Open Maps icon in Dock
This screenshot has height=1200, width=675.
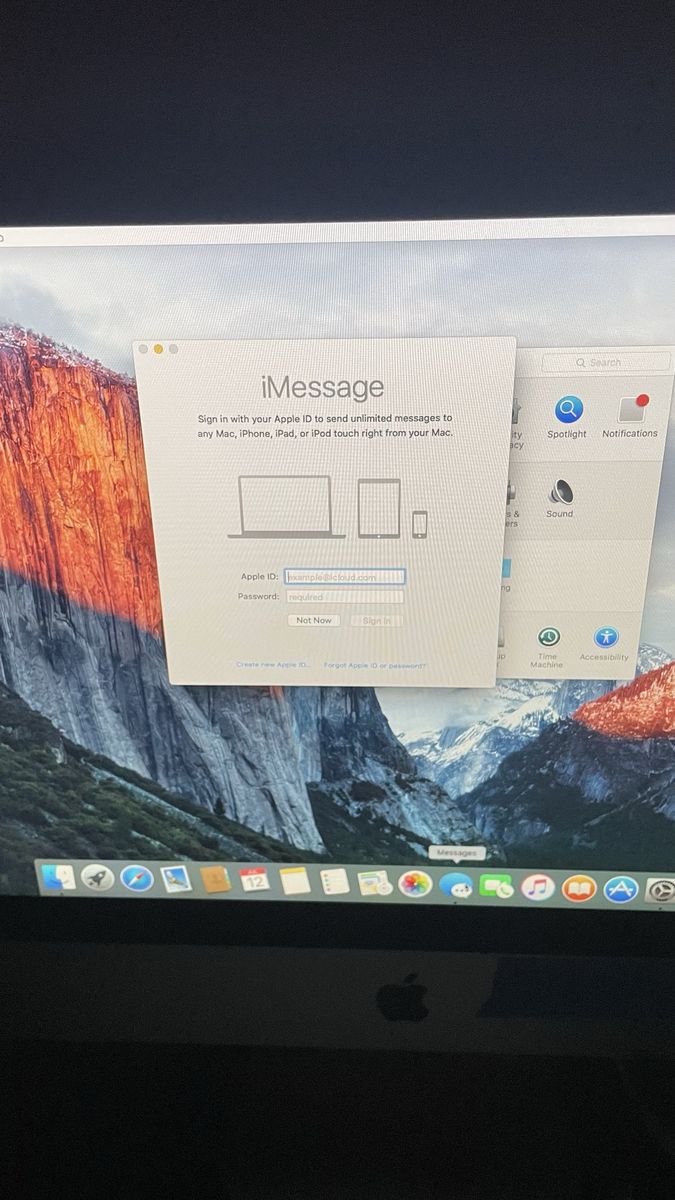[374, 883]
